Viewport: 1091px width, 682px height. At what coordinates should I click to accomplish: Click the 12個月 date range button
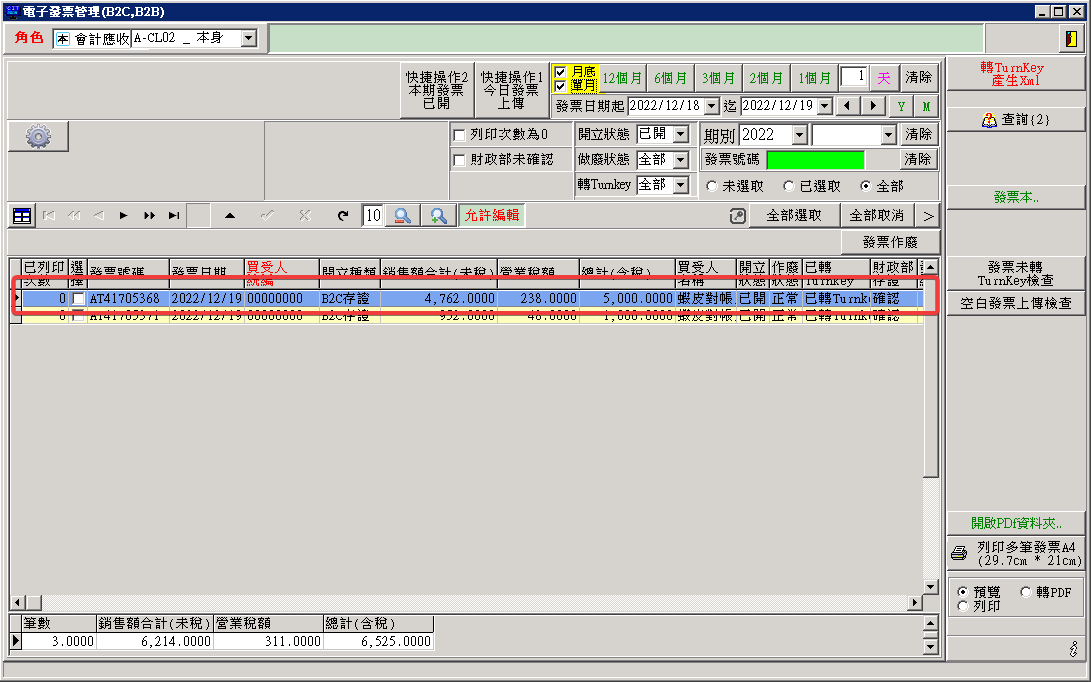621,78
